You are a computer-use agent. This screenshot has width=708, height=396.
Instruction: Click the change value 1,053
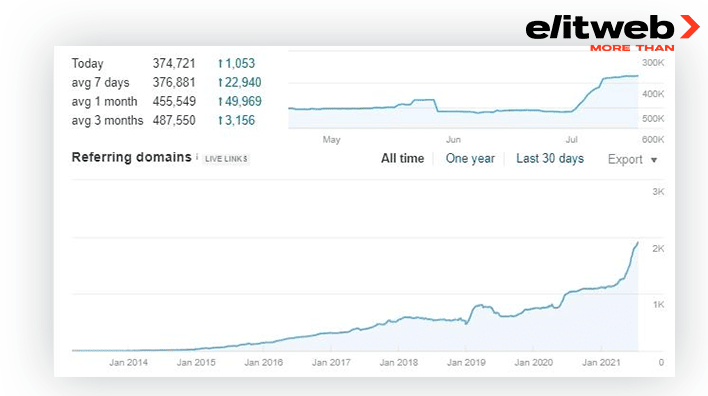pyautogui.click(x=237, y=63)
